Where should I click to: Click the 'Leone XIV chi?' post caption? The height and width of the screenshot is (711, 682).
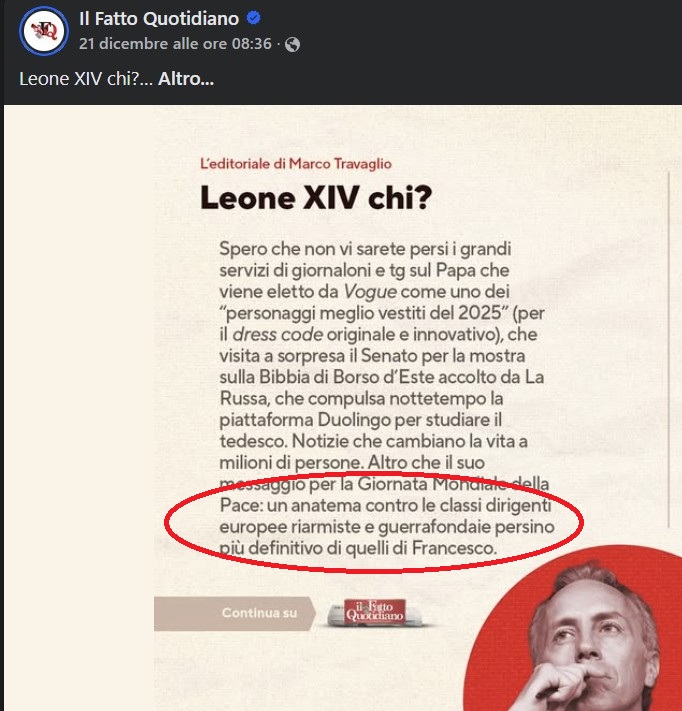(x=86, y=79)
